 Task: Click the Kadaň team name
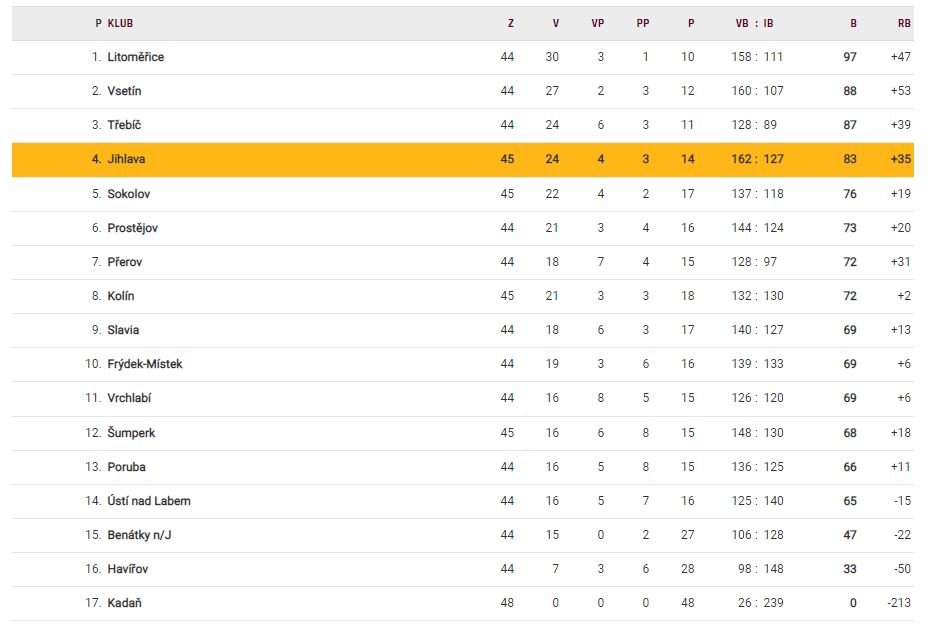click(124, 603)
